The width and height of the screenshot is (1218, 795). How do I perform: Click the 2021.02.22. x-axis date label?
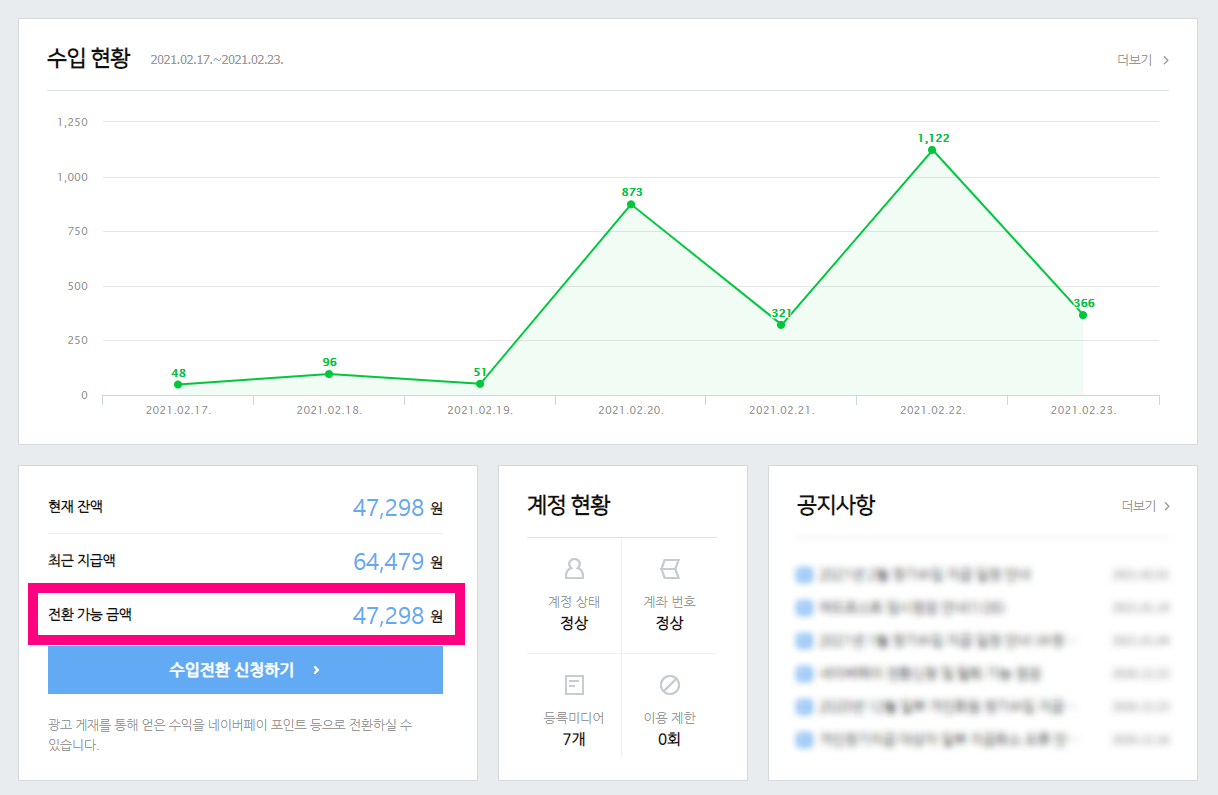coord(932,410)
